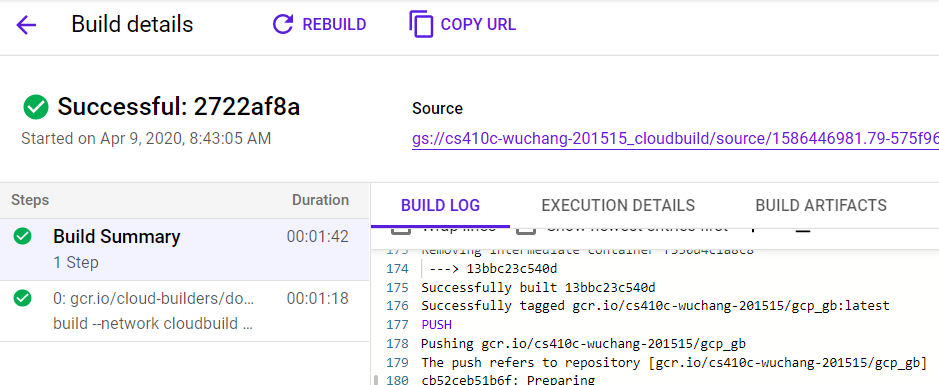The width and height of the screenshot is (939, 385).
Task: Click the 00:01:18 duration value
Action: pos(317,298)
